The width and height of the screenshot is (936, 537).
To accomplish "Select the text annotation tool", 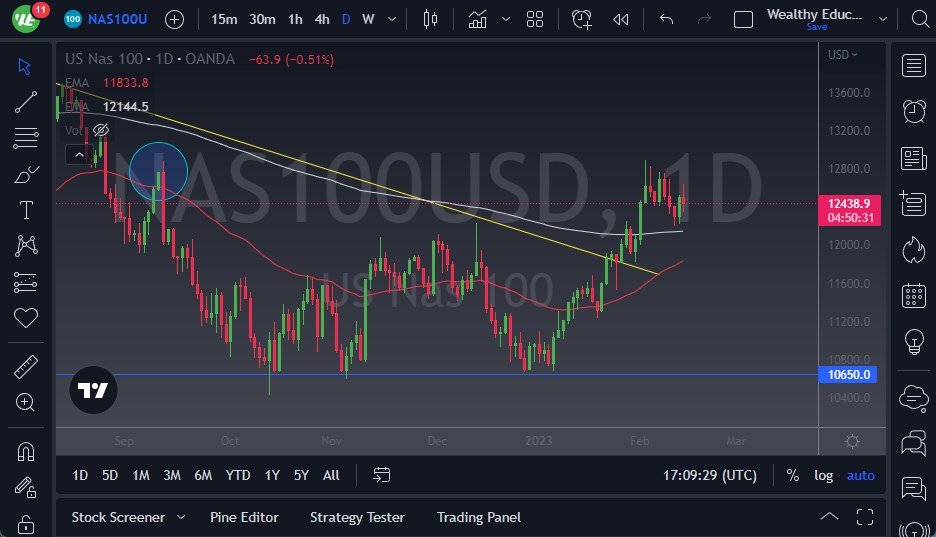I will 26,210.
